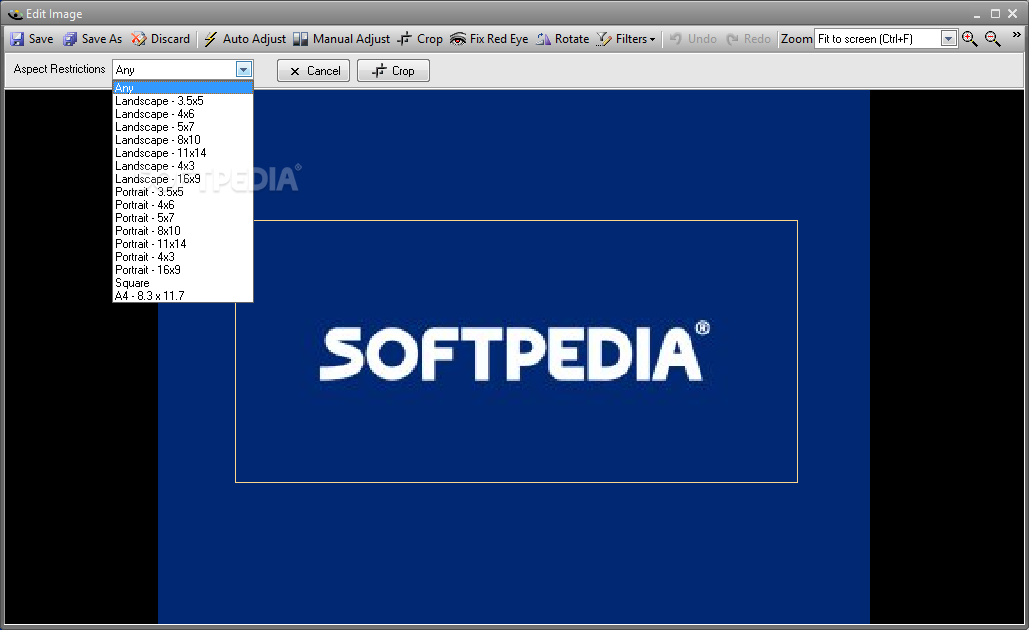Image resolution: width=1029 pixels, height=630 pixels.
Task: Choose Landscape - 4x6 option
Action: coord(182,114)
